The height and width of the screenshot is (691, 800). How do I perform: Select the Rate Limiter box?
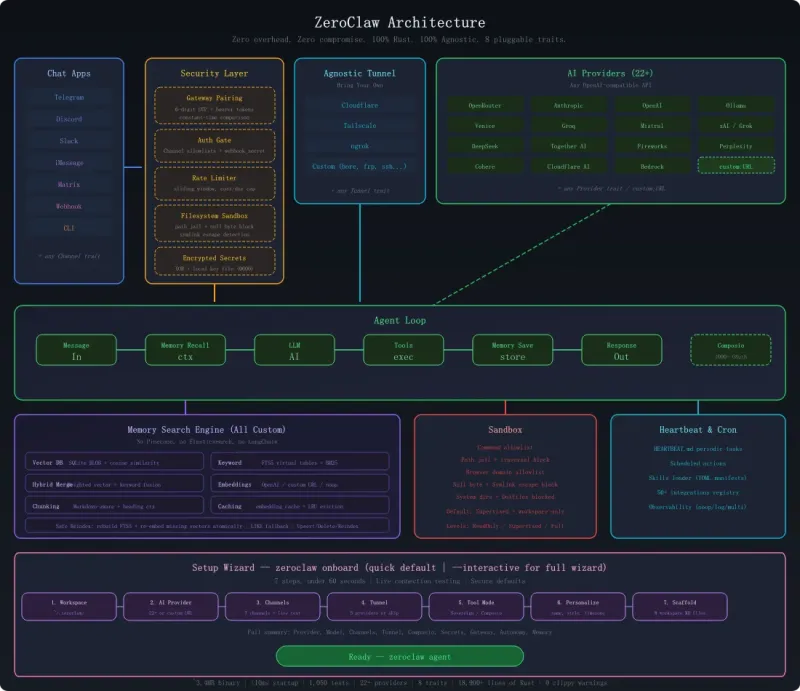pyautogui.click(x=214, y=183)
